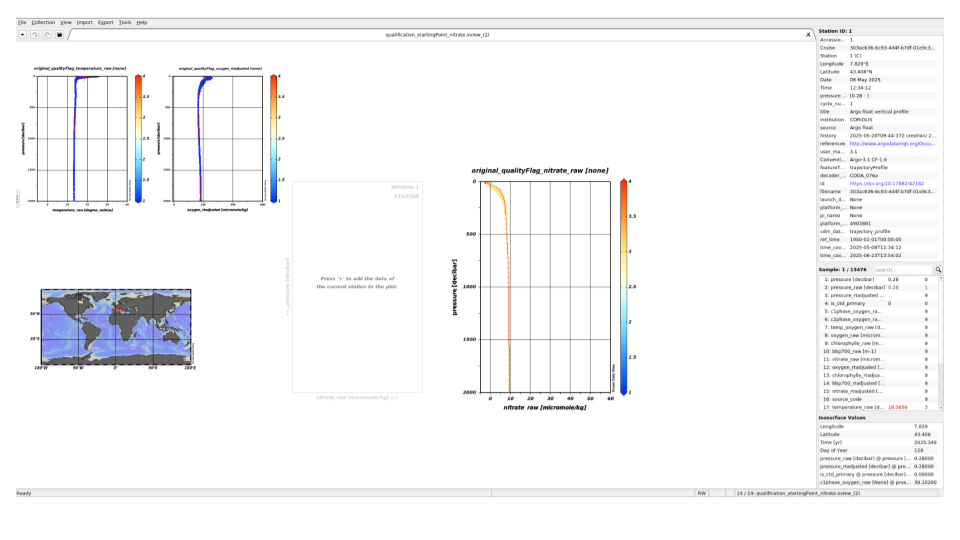Open the Tools menu
Viewport: 960px width, 540px height.
[124, 21]
